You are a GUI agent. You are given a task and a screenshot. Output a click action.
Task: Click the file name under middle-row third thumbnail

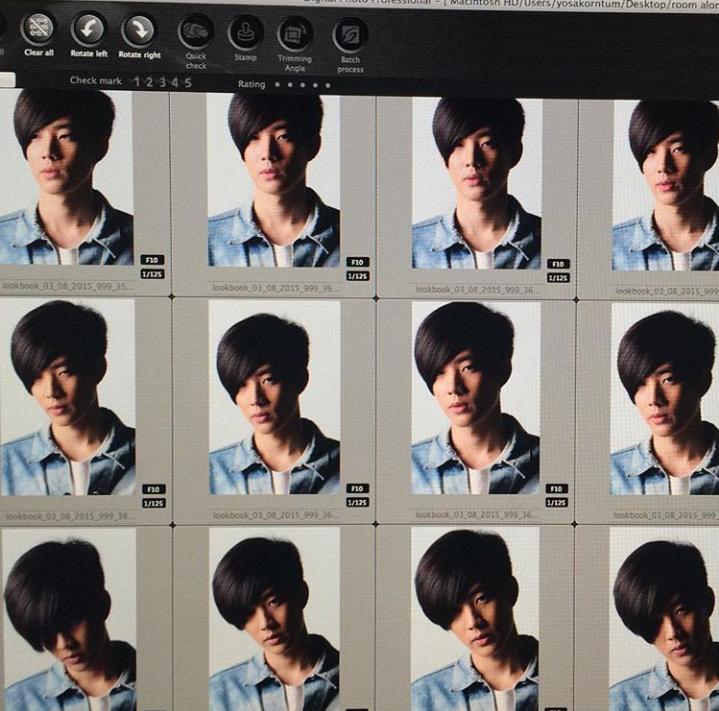click(476, 515)
